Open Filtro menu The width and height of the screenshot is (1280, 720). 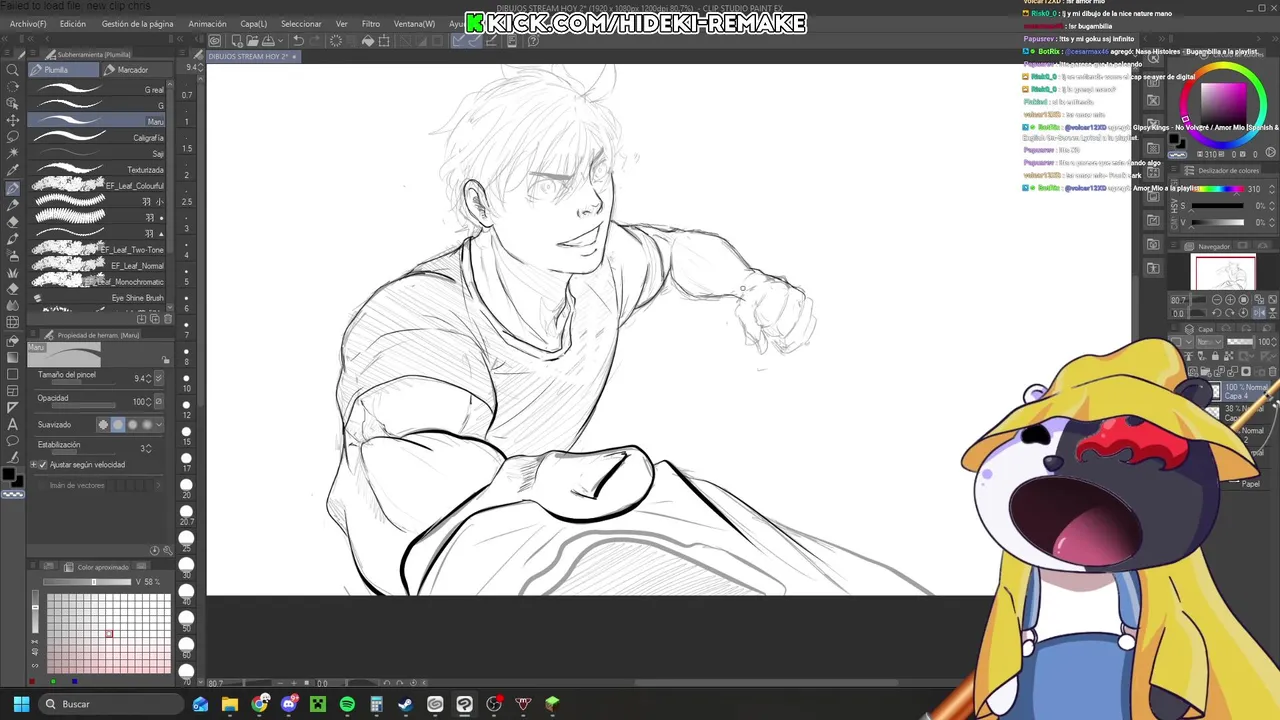click(371, 24)
